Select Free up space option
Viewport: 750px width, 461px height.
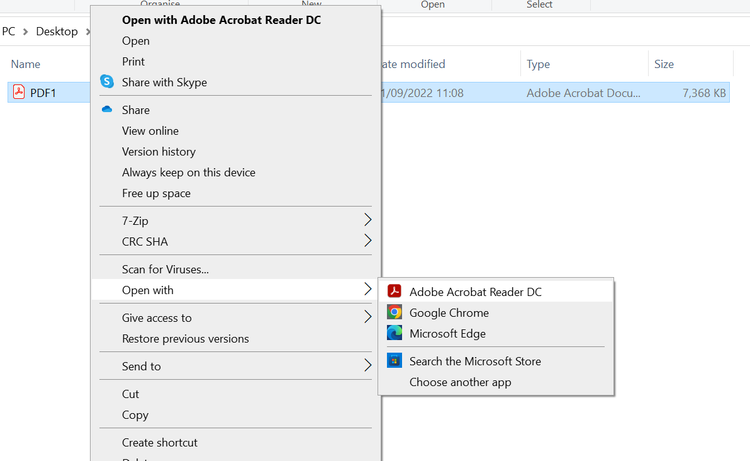coord(156,193)
